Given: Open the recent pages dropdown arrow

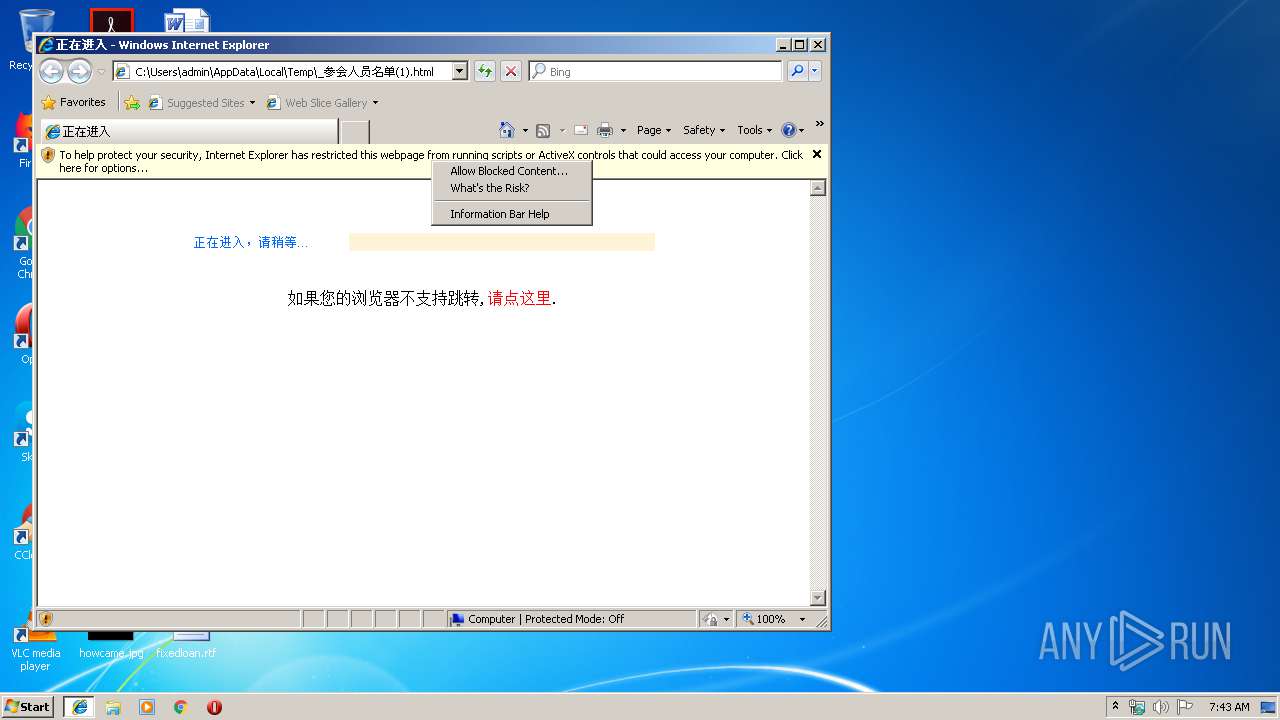Looking at the screenshot, I should [101, 72].
